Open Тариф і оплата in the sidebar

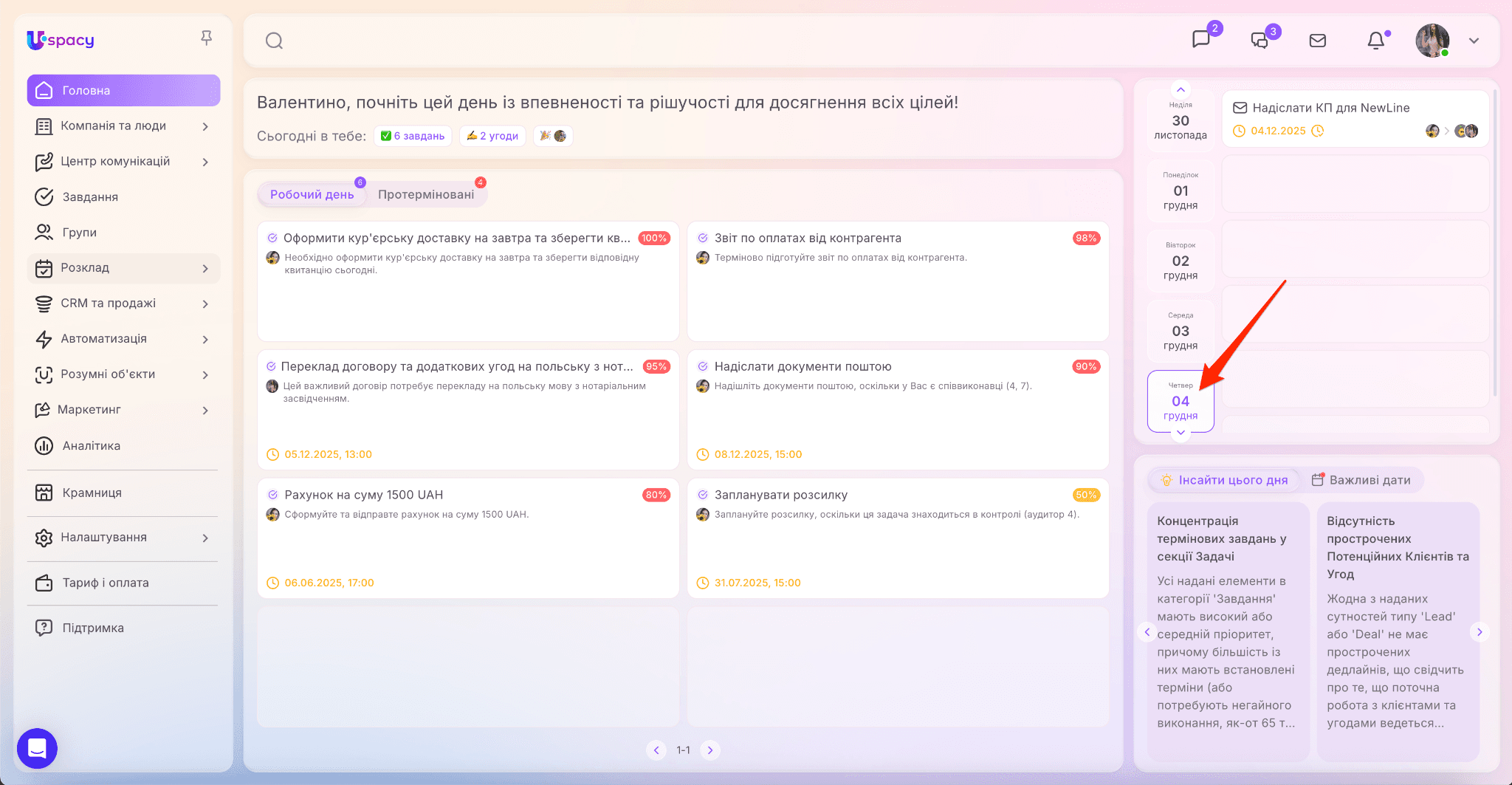click(123, 583)
